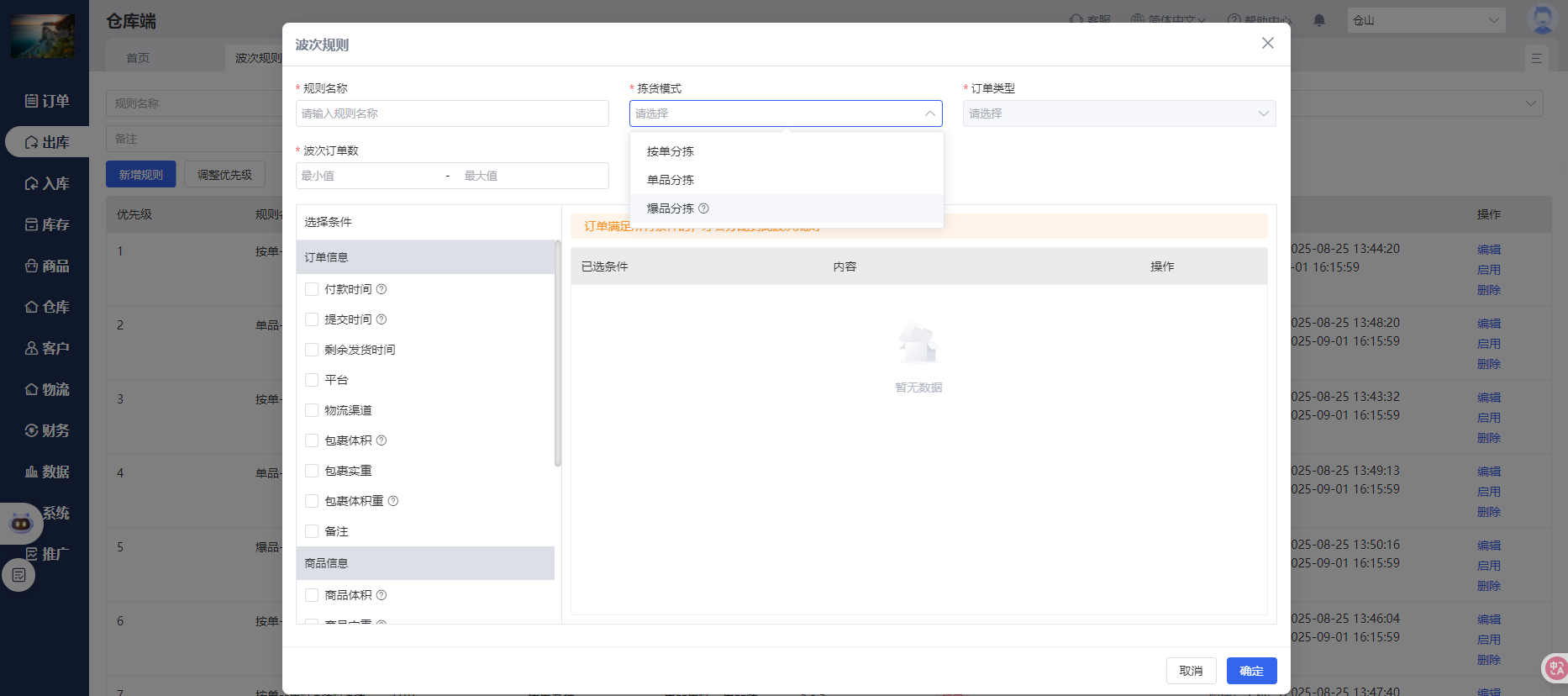Image resolution: width=1568 pixels, height=696 pixels.
Task: Click the notification bell icon
Action: pyautogui.click(x=1319, y=20)
